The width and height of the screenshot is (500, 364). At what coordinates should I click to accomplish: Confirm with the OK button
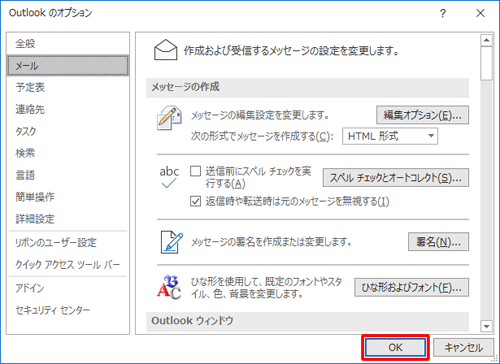tap(395, 348)
